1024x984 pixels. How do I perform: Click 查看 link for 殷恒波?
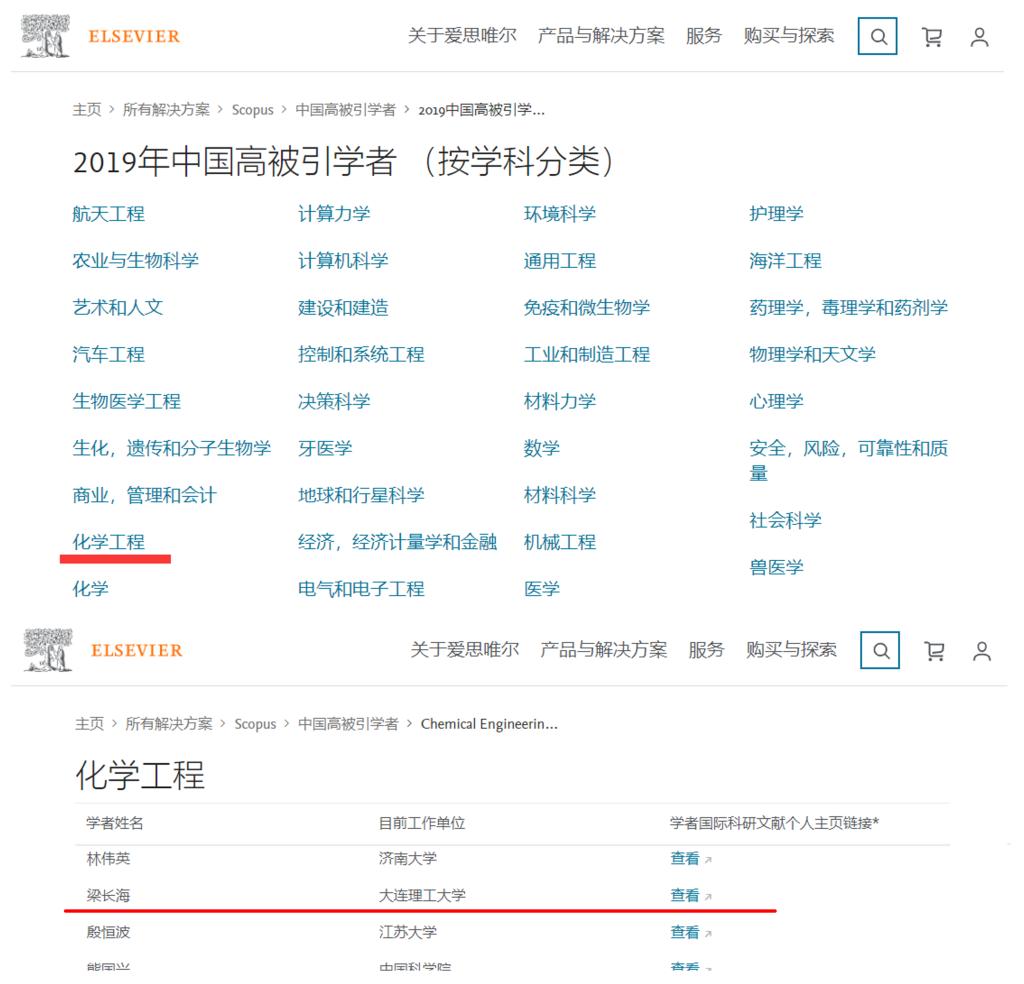685,932
